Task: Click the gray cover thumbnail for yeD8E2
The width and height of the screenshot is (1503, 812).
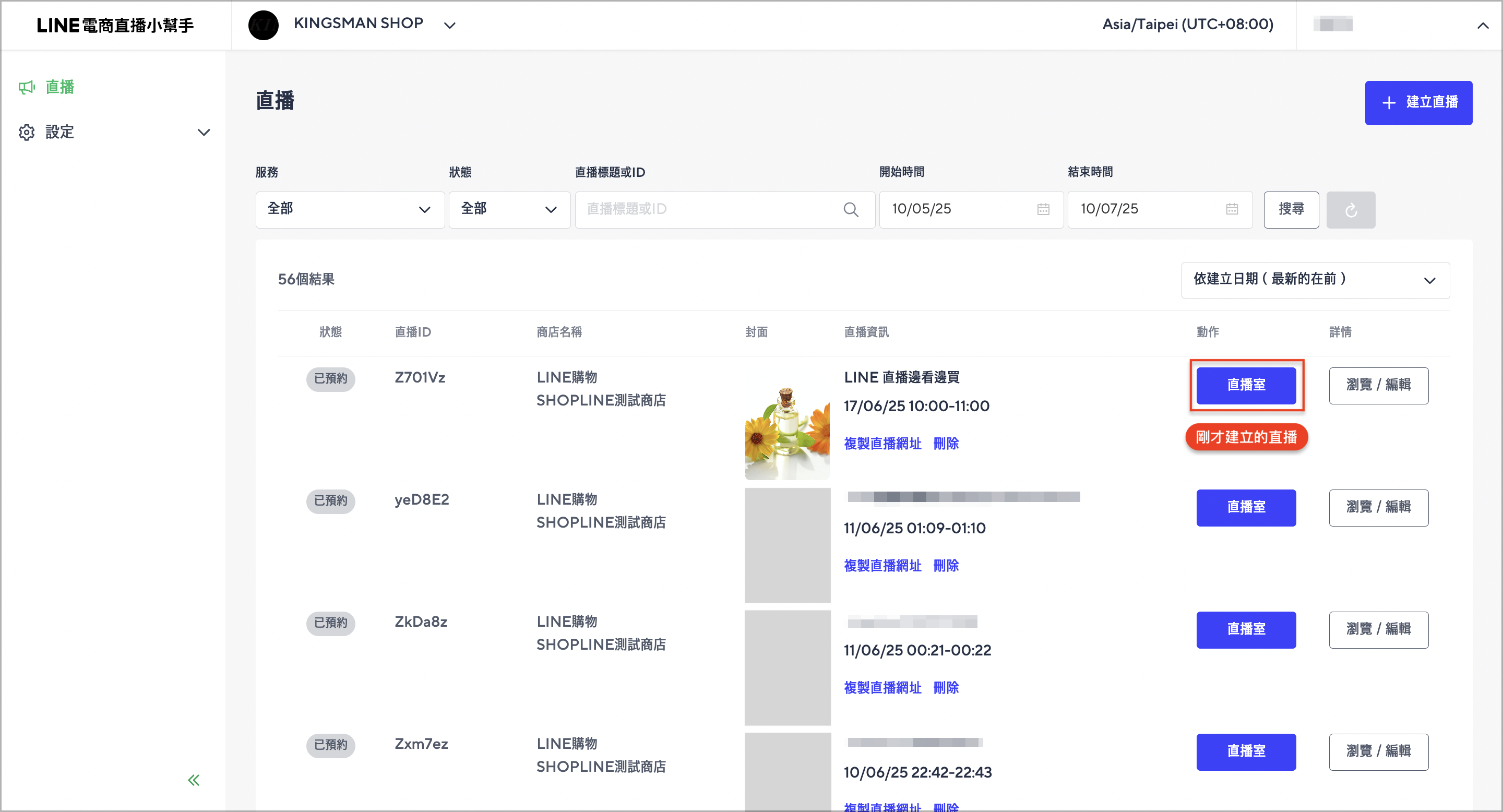Action: 787,545
